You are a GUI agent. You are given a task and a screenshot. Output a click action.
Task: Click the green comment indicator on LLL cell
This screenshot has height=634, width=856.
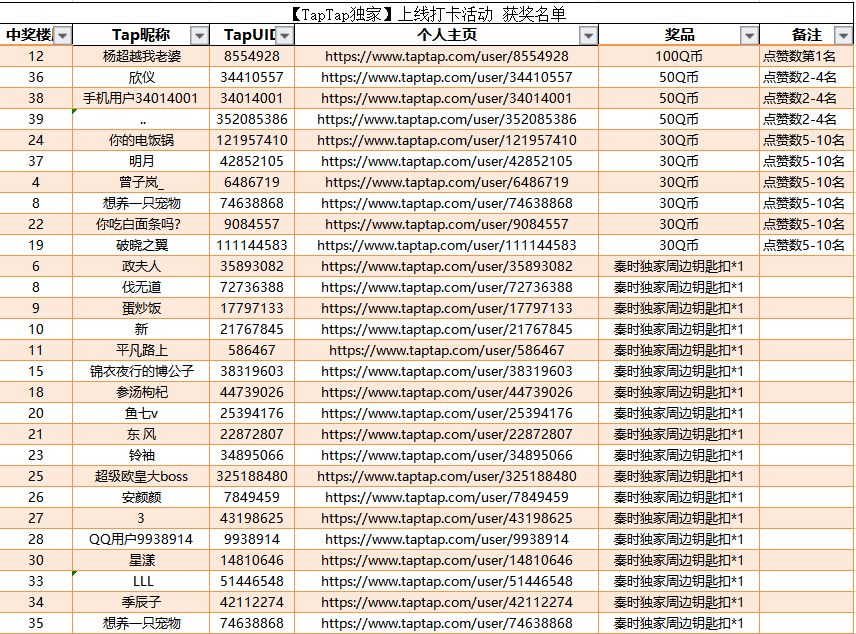click(75, 573)
